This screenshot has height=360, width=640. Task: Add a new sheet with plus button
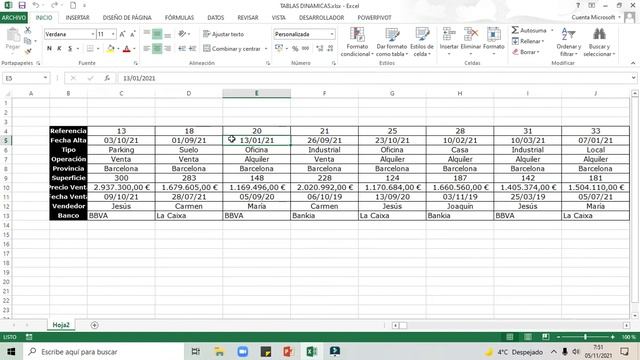94,325
